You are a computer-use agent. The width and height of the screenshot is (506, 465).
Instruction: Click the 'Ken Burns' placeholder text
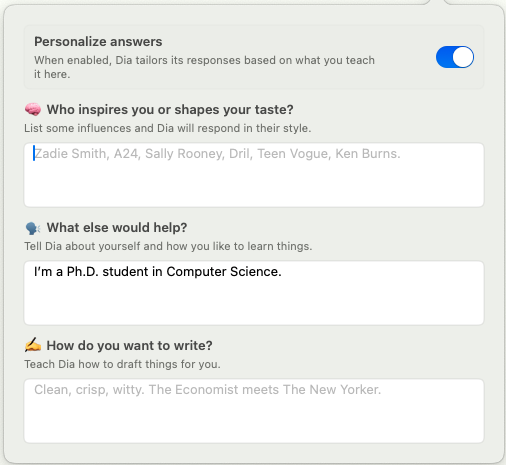pyautogui.click(x=368, y=154)
